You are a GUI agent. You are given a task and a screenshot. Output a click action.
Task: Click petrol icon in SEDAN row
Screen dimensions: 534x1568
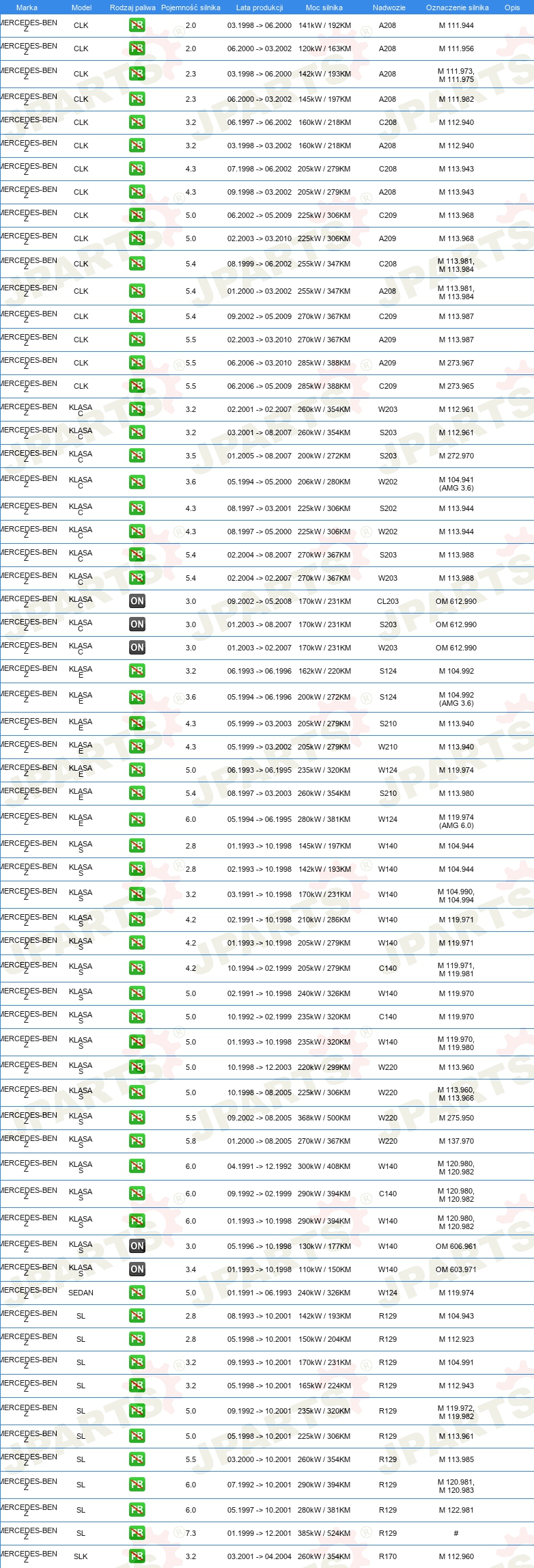pyautogui.click(x=137, y=1293)
